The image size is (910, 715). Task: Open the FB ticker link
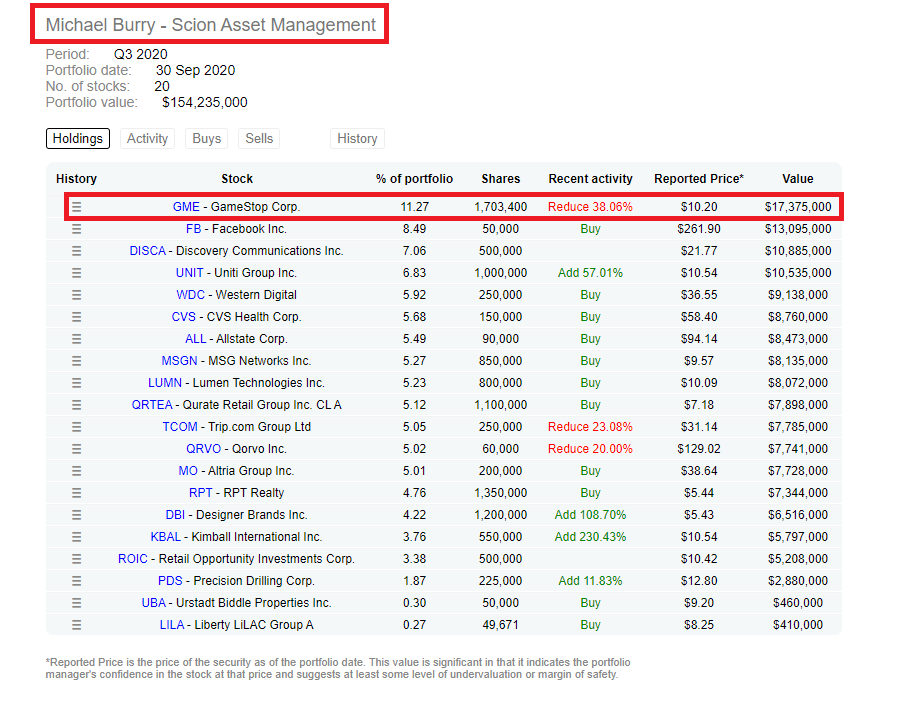tap(193, 229)
